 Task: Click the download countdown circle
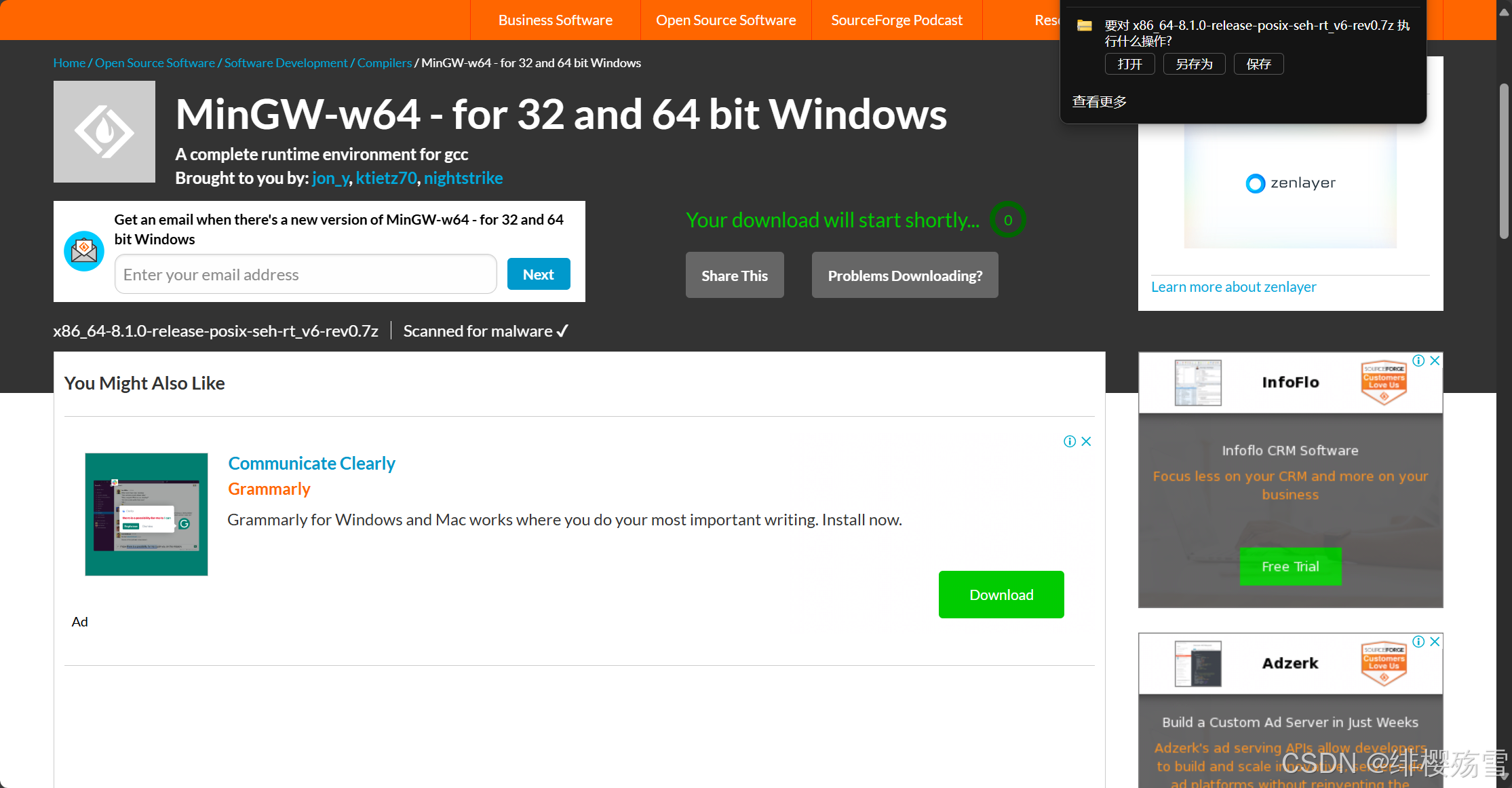click(x=1008, y=220)
